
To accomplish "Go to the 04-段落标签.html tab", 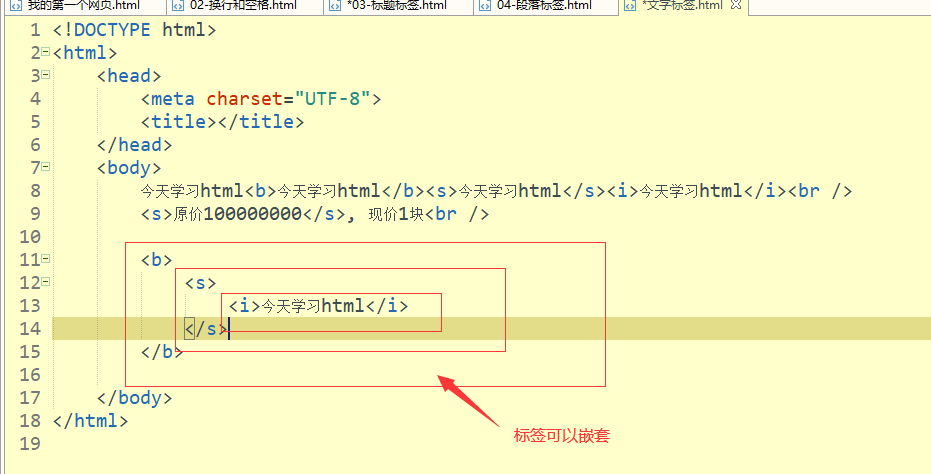I will pos(544,6).
